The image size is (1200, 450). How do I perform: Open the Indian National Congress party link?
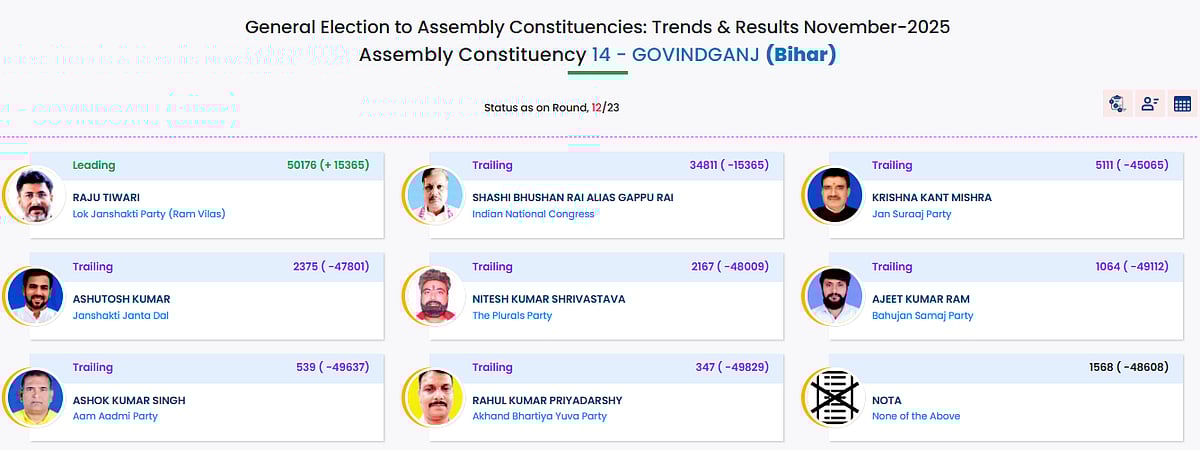point(533,214)
